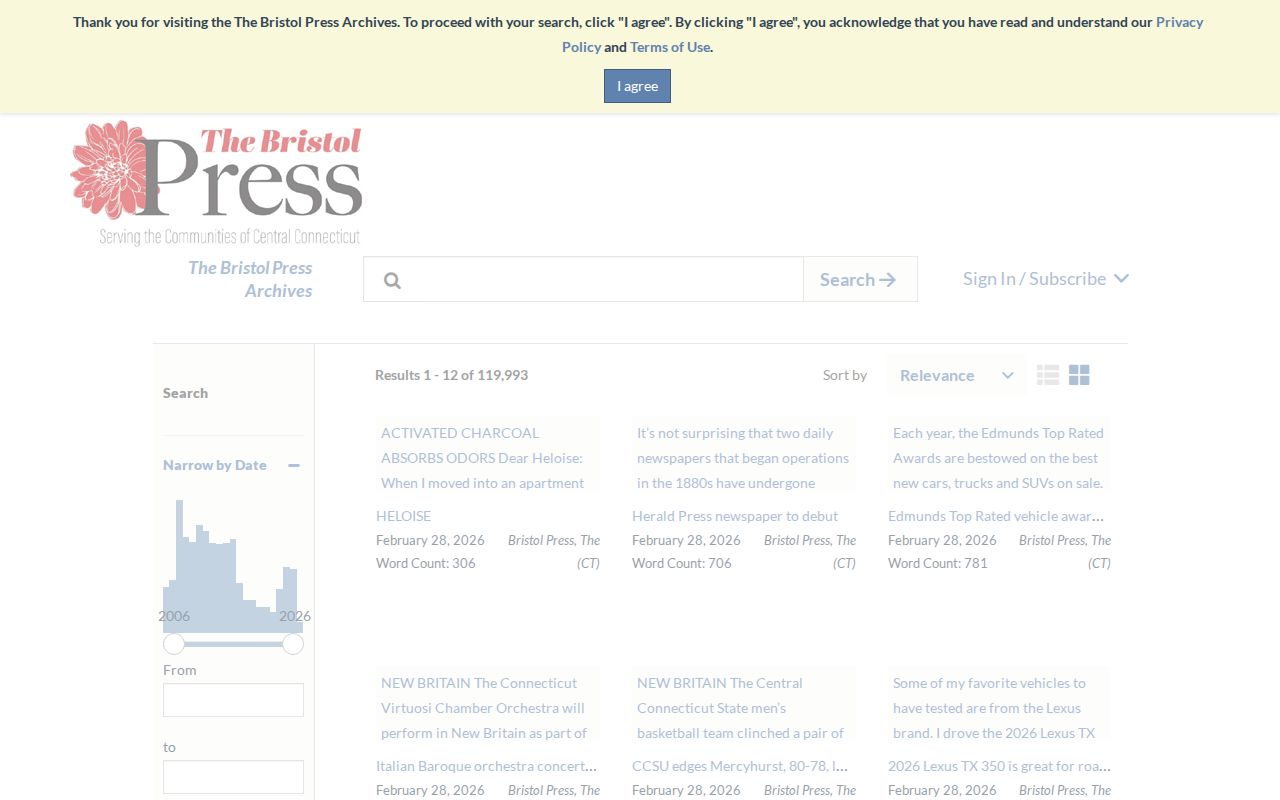This screenshot has height=800, width=1280.
Task: Click the "to" date input box
Action: tap(233, 777)
